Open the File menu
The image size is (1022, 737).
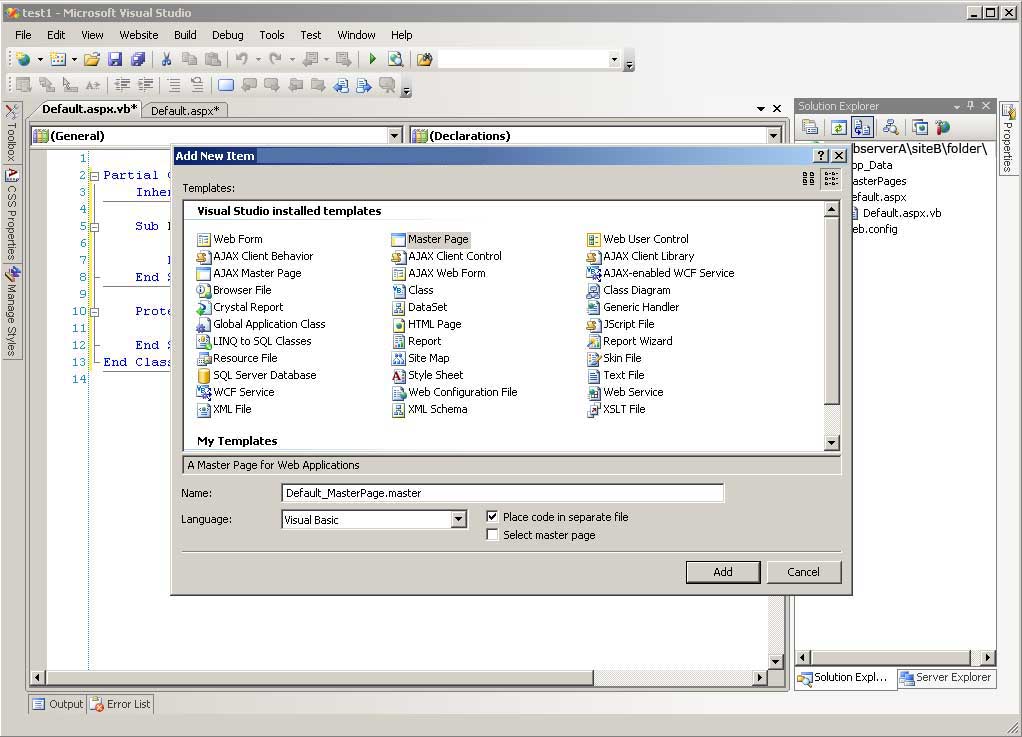coord(23,35)
